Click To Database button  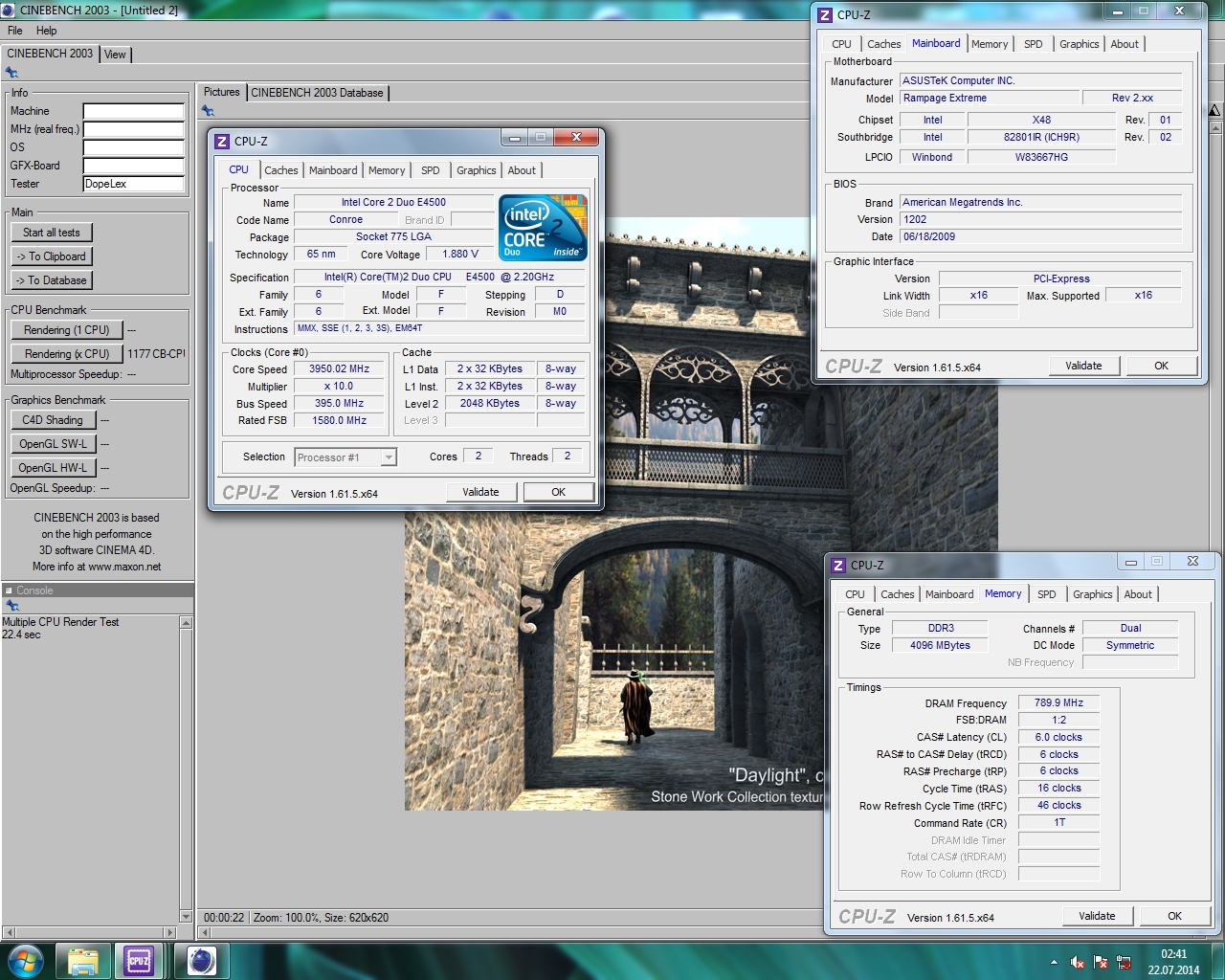tap(52, 280)
